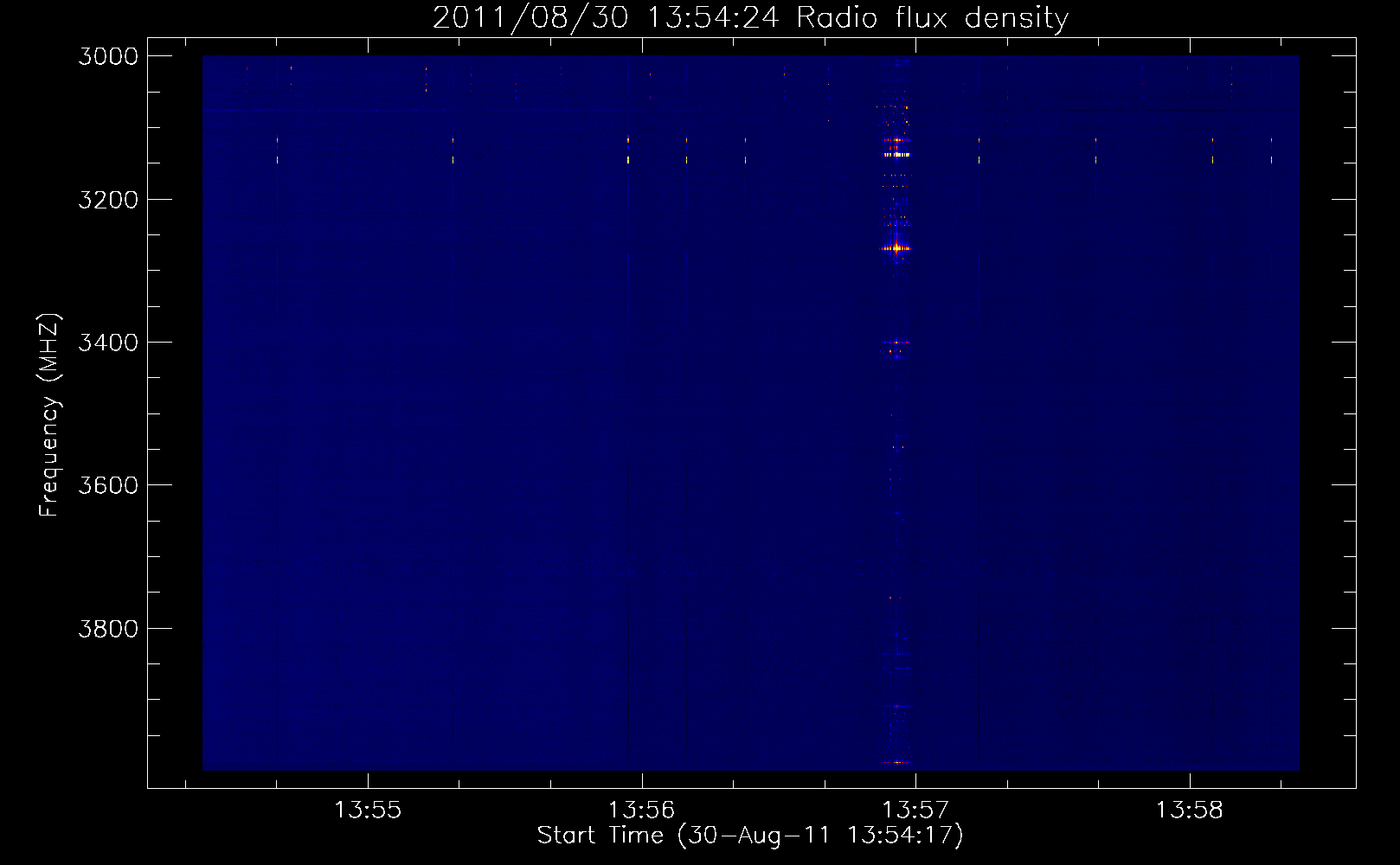Select the 3000 frequency tick label
This screenshot has width=1400, height=865.
[x=108, y=56]
